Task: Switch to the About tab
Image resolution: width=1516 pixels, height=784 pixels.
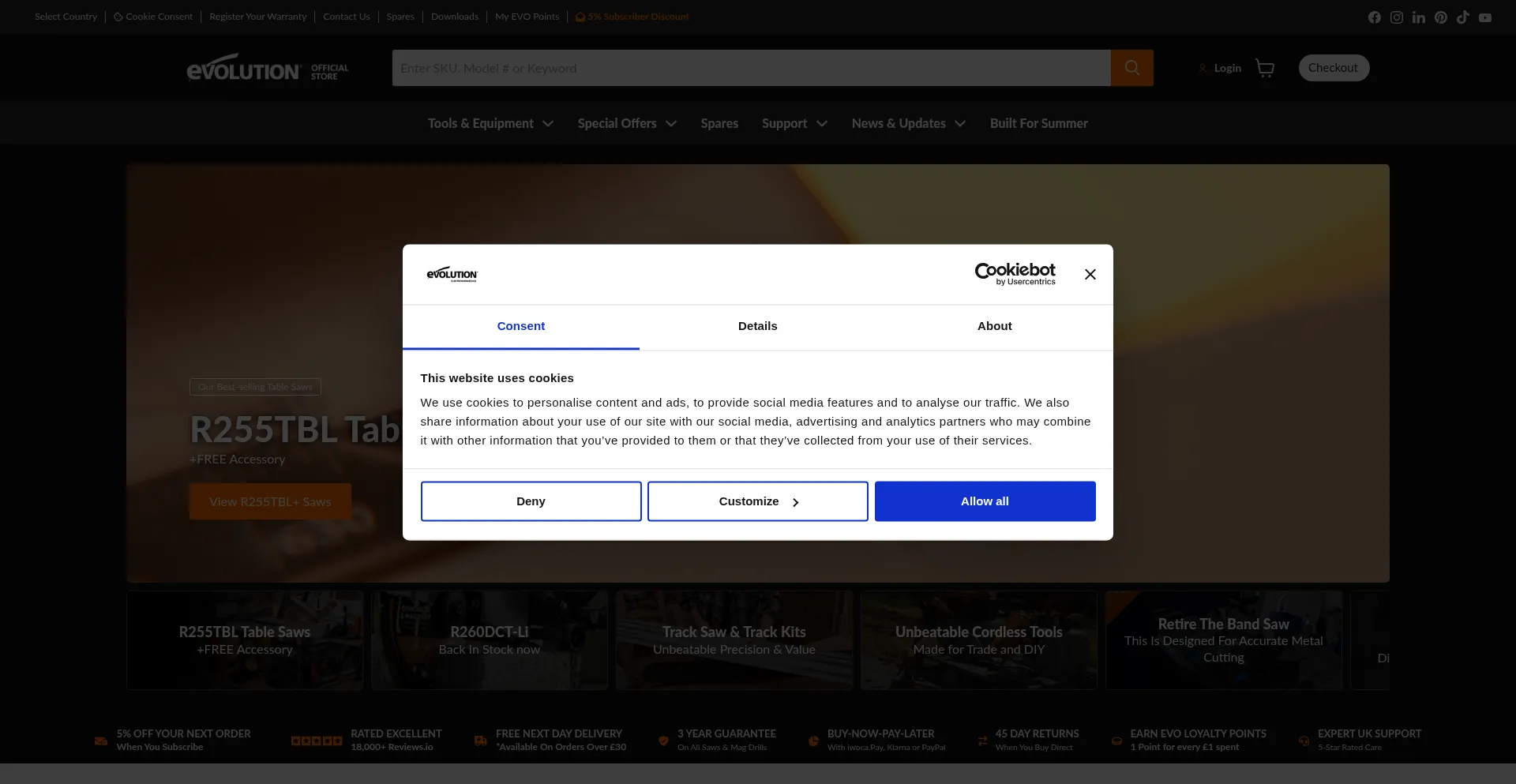Action: click(x=995, y=326)
